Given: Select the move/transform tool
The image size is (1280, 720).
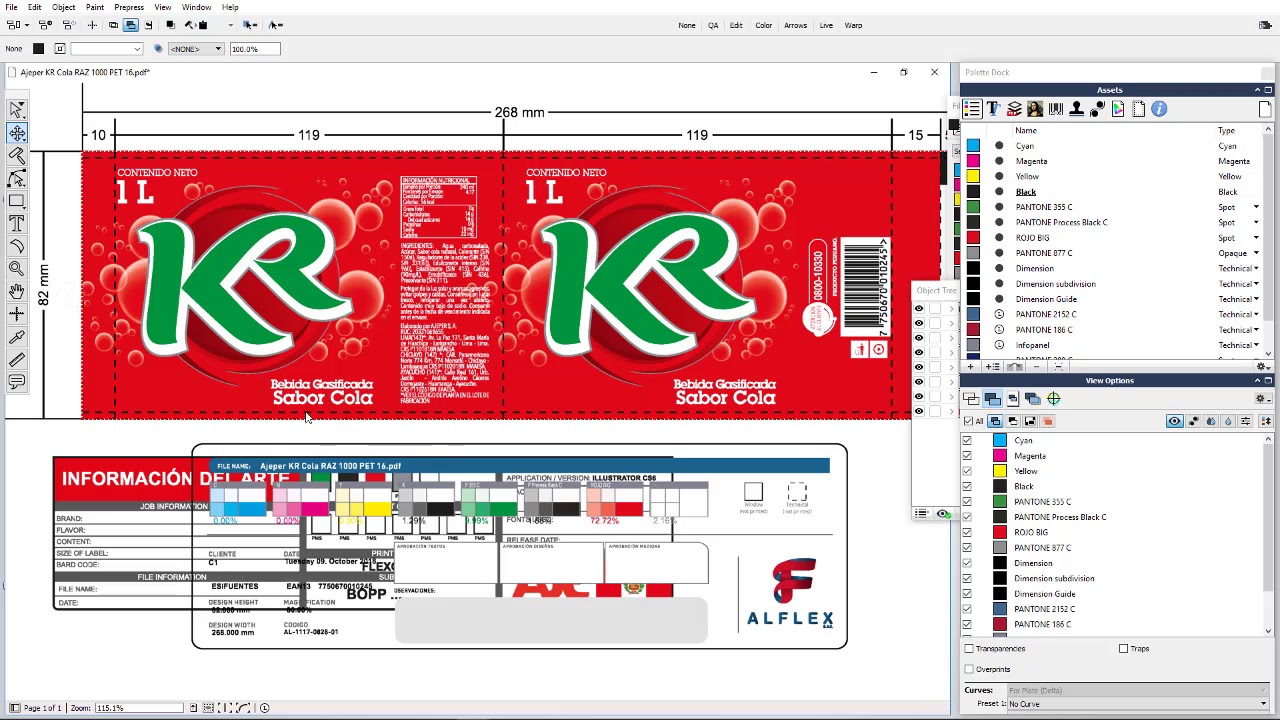Looking at the screenshot, I should coord(17,133).
